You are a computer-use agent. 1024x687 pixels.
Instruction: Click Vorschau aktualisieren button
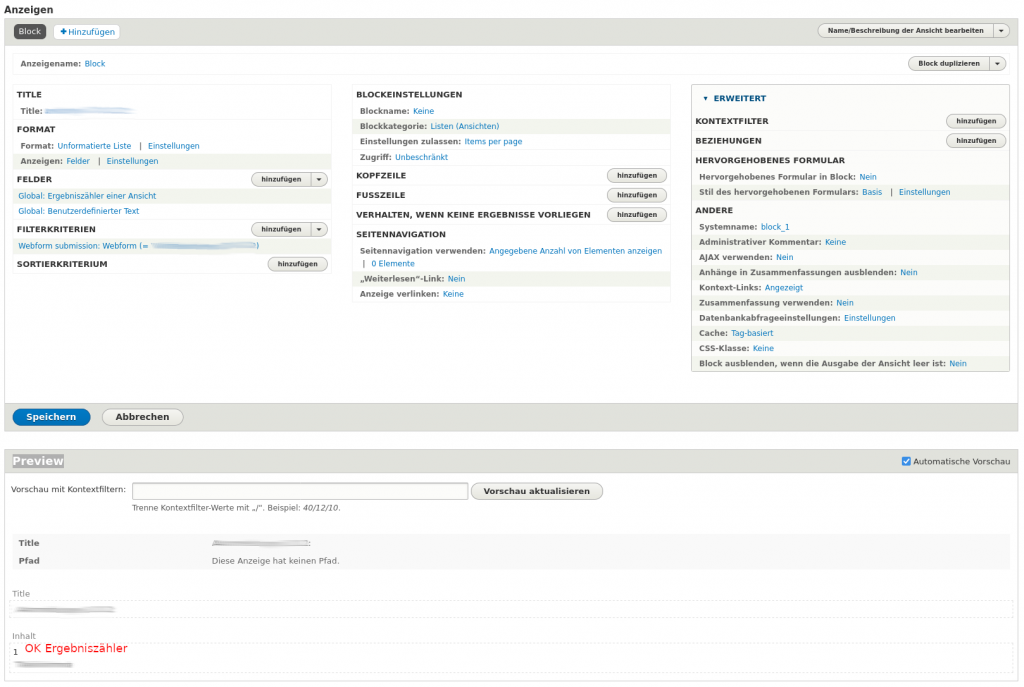[x=537, y=492]
